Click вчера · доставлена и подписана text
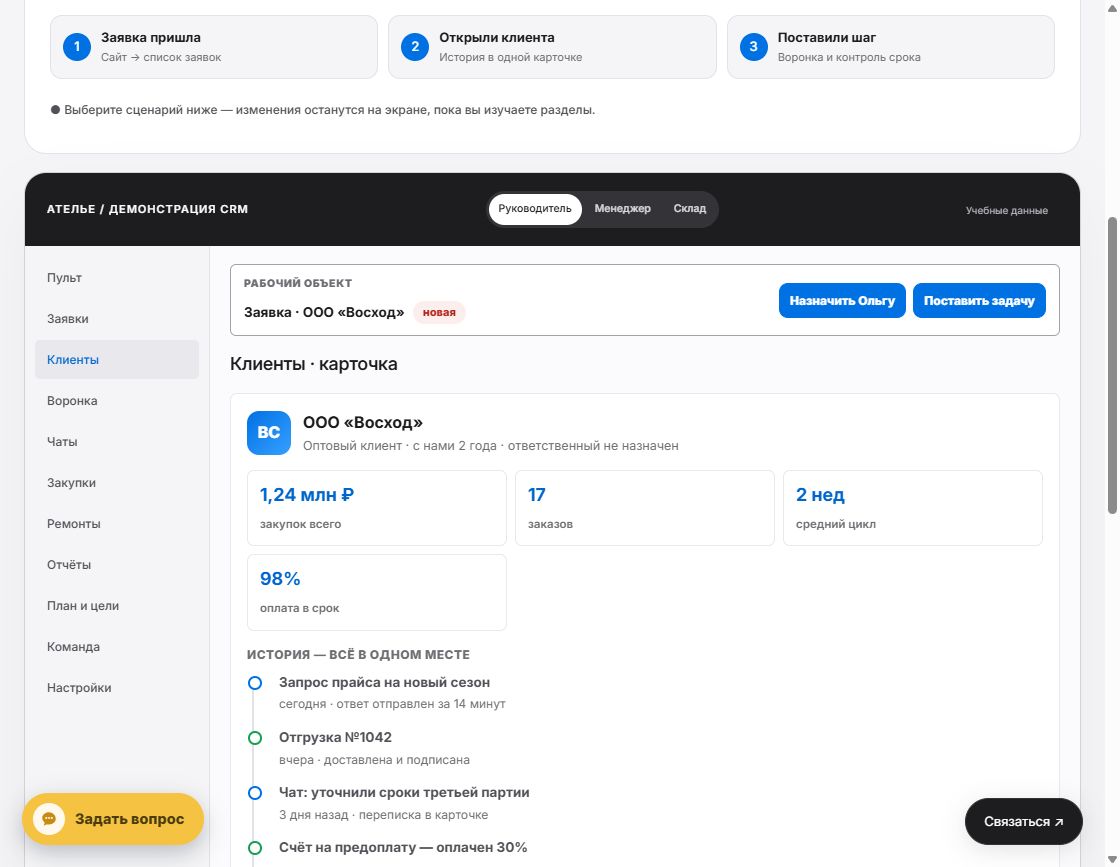This screenshot has height=867, width=1120. tap(374, 760)
